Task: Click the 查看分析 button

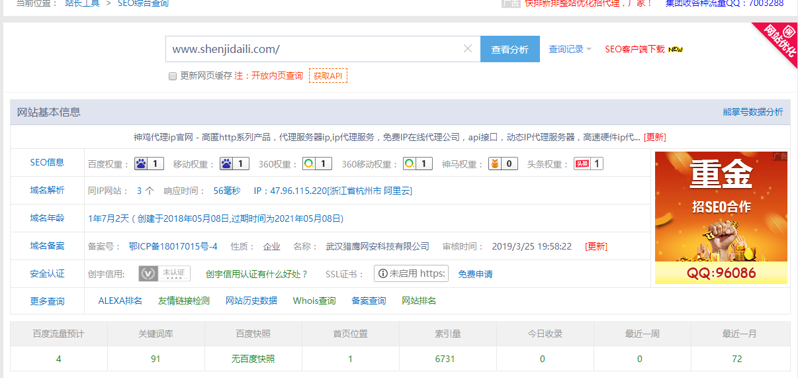Action: click(510, 49)
